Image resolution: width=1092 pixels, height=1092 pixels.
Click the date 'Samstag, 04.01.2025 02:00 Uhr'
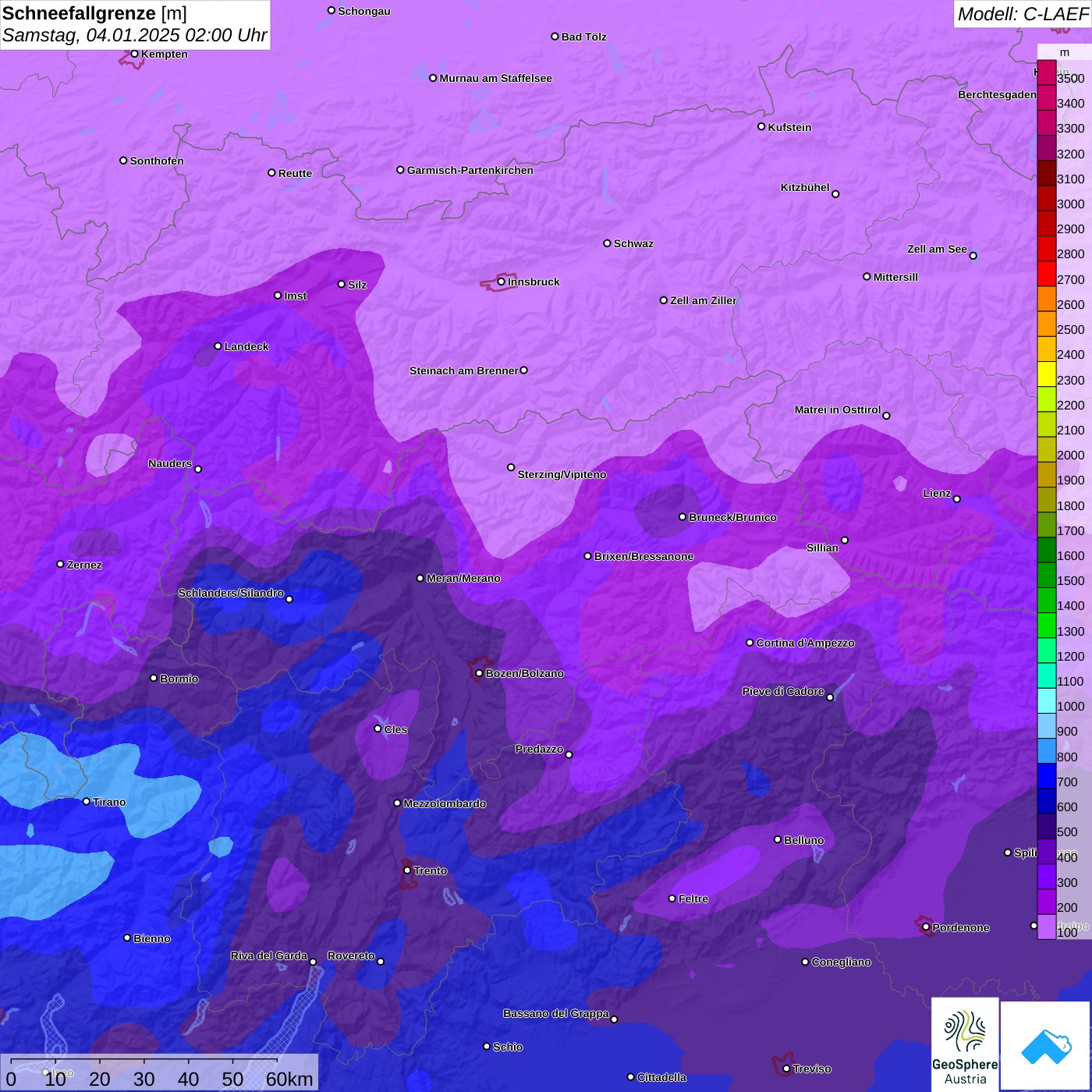click(134, 36)
